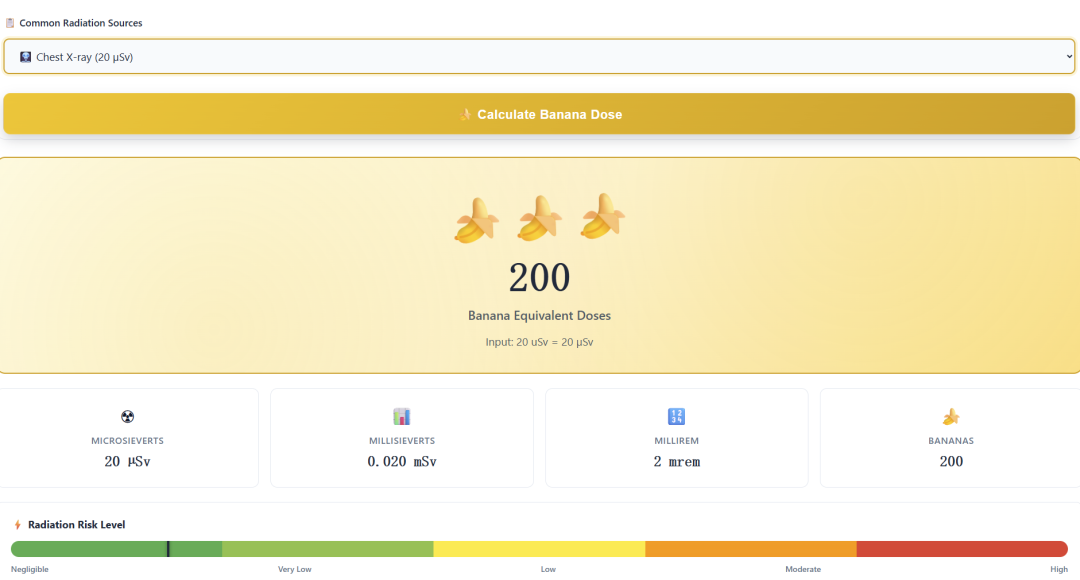Click the BANANAS card label
This screenshot has width=1080, height=580.
tap(951, 441)
